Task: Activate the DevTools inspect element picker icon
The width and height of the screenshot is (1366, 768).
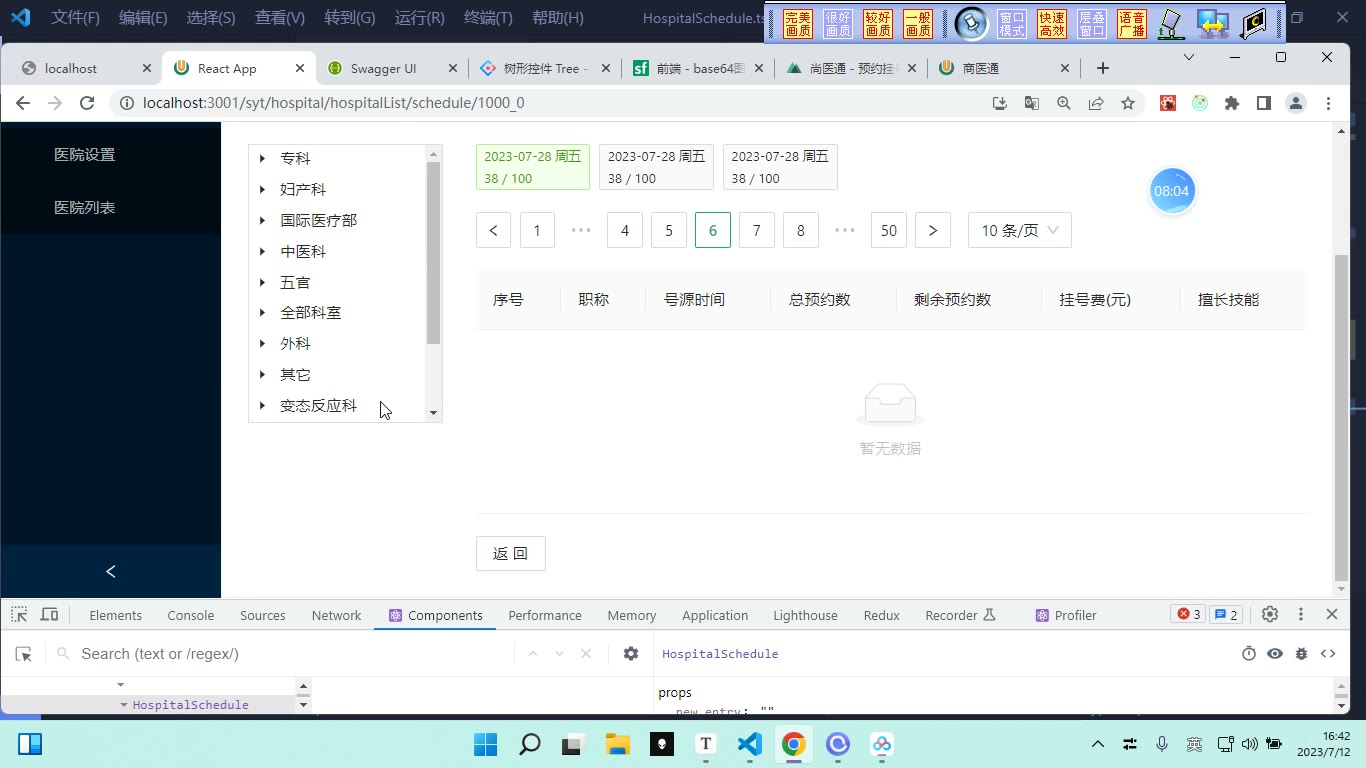Action: (19, 615)
